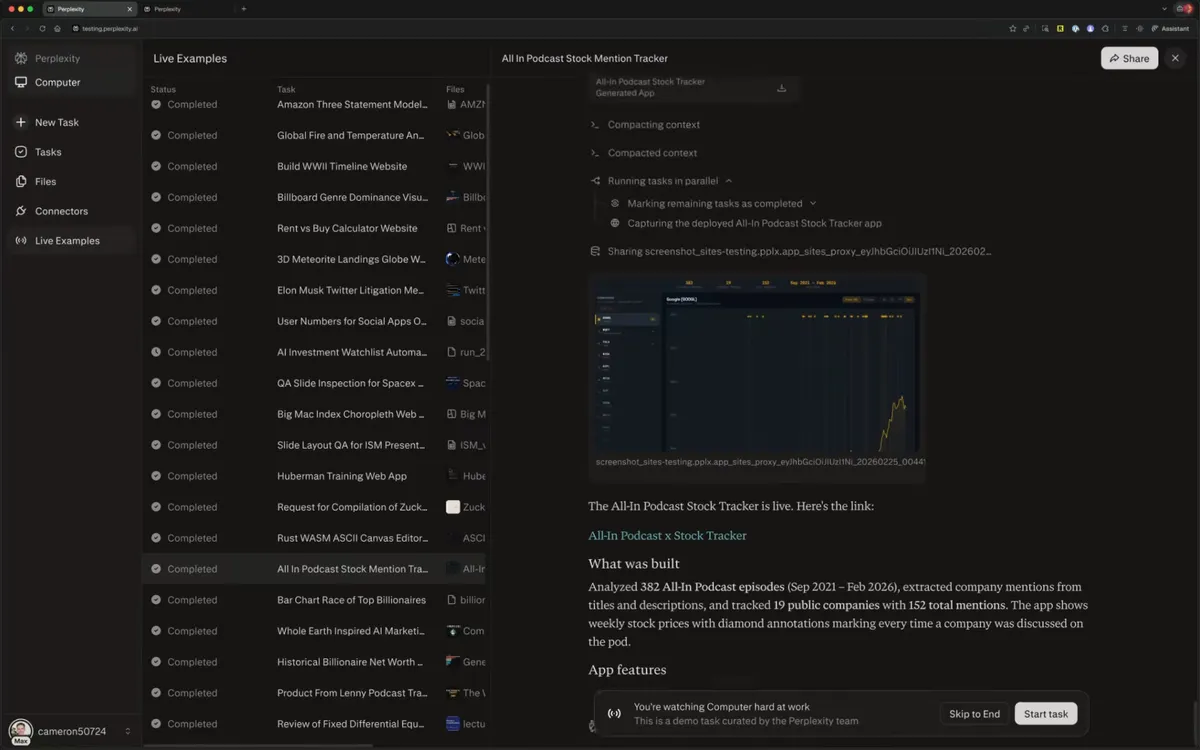Click the download icon on Generated App card
The image size is (1200, 750).
pos(781,88)
